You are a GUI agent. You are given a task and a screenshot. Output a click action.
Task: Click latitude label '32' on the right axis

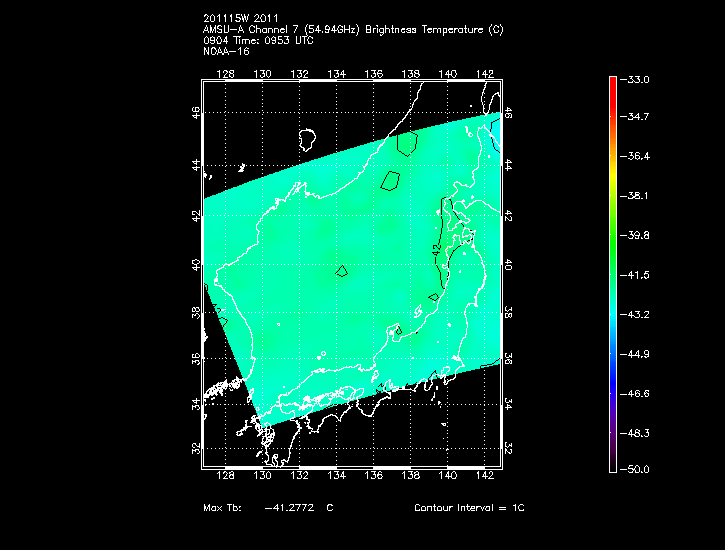click(508, 448)
